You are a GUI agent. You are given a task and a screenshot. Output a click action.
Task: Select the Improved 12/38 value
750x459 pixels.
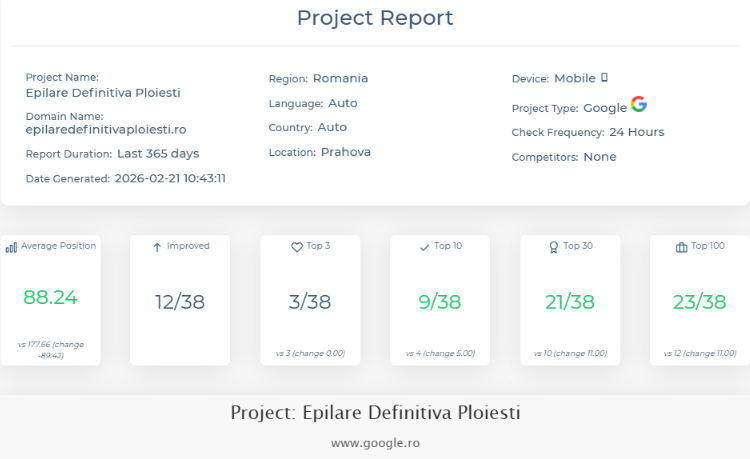[x=180, y=302]
